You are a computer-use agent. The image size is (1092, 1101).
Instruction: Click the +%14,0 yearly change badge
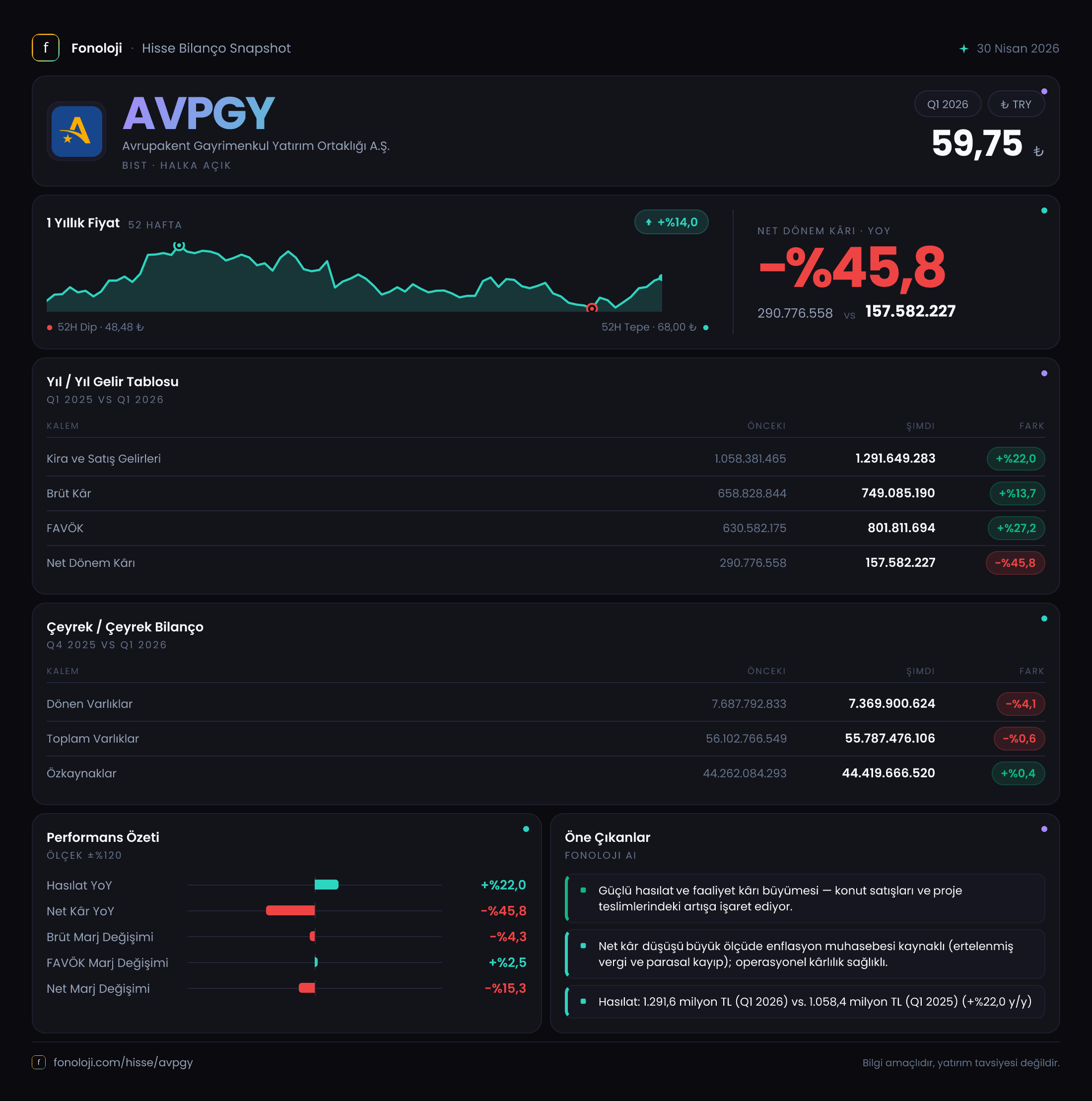(671, 222)
